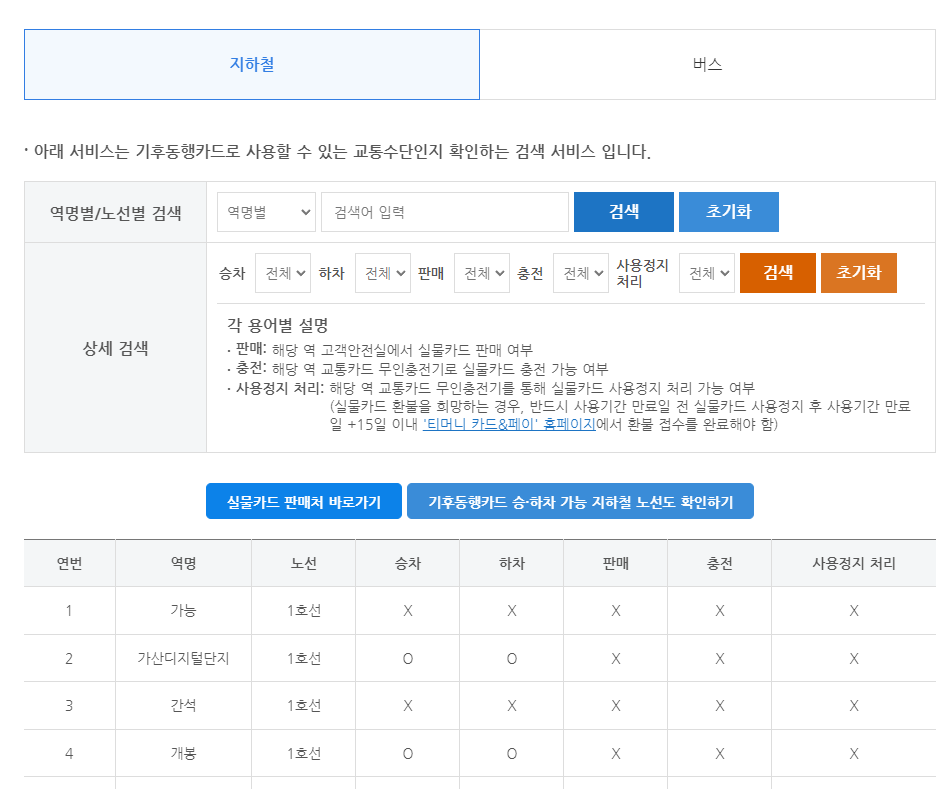This screenshot has width=940, height=789.
Task: Click the blue 검색 search button
Action: (622, 211)
